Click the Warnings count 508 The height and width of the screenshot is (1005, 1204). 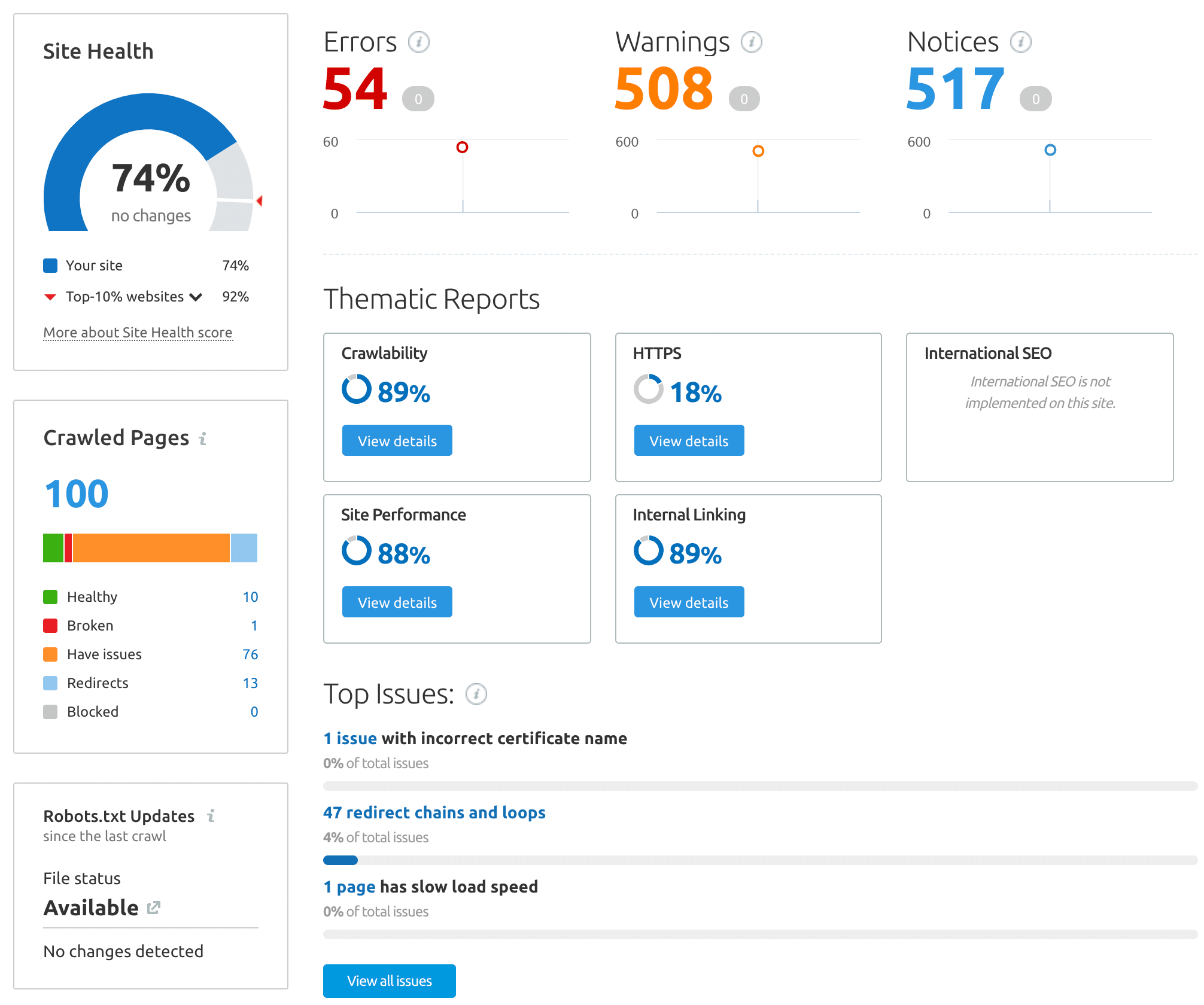coord(664,89)
